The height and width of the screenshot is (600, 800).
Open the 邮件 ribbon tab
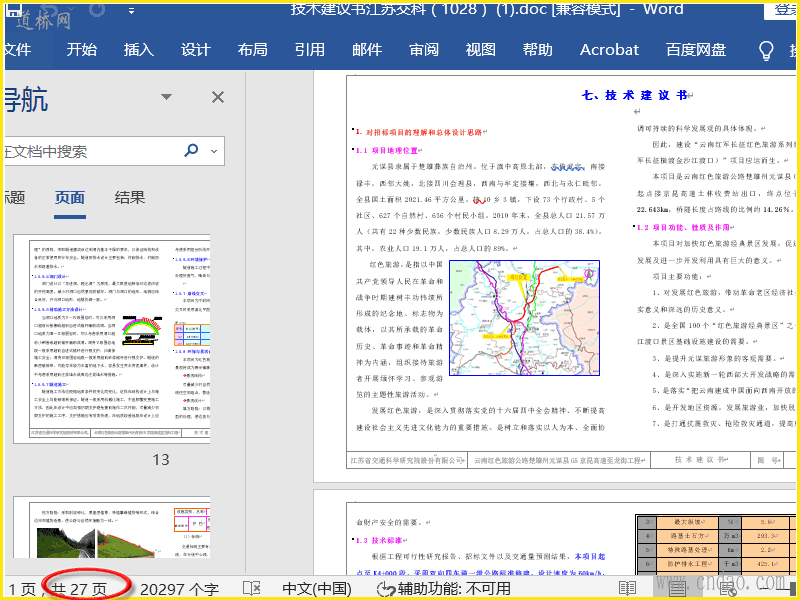367,49
